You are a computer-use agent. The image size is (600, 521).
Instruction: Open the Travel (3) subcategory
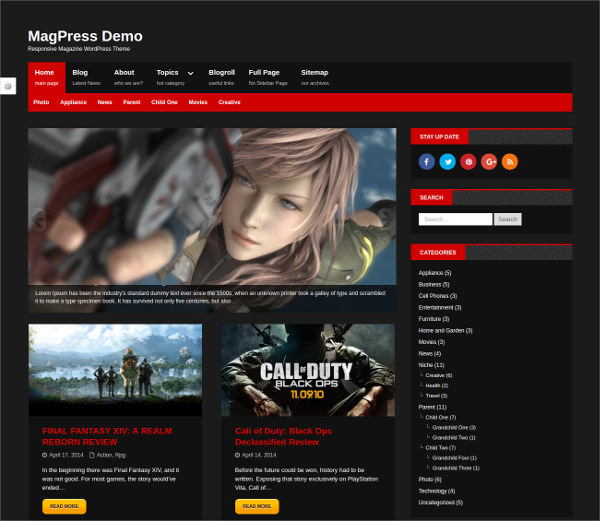coord(436,396)
